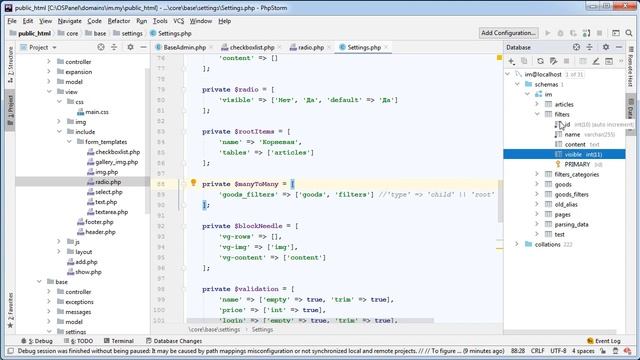Hide the Project panel with minus icon
Image resolution: width=640 pixels, height=360 pixels.
click(143, 47)
